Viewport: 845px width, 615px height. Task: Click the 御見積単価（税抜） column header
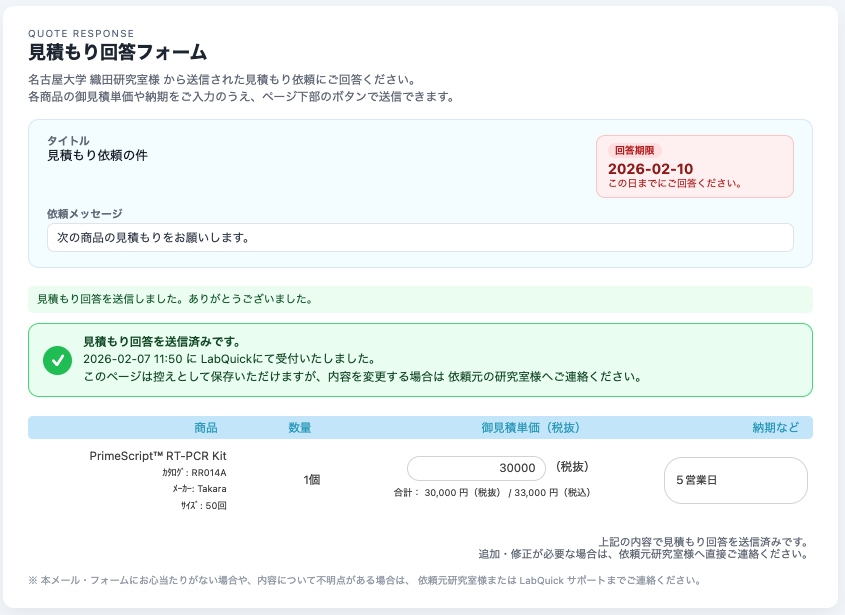tap(530, 428)
